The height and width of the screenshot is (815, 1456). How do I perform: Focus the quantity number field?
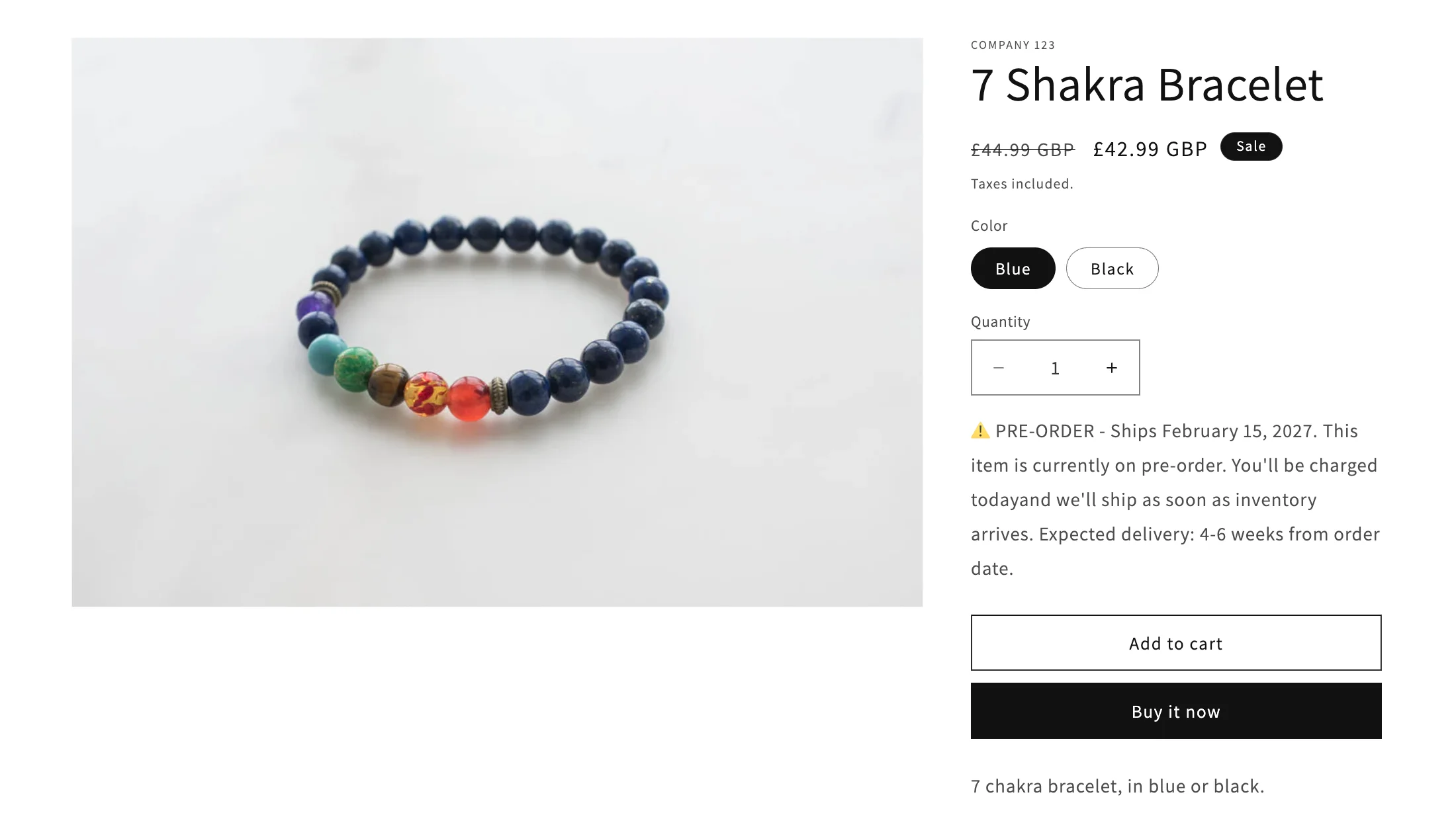tap(1055, 368)
